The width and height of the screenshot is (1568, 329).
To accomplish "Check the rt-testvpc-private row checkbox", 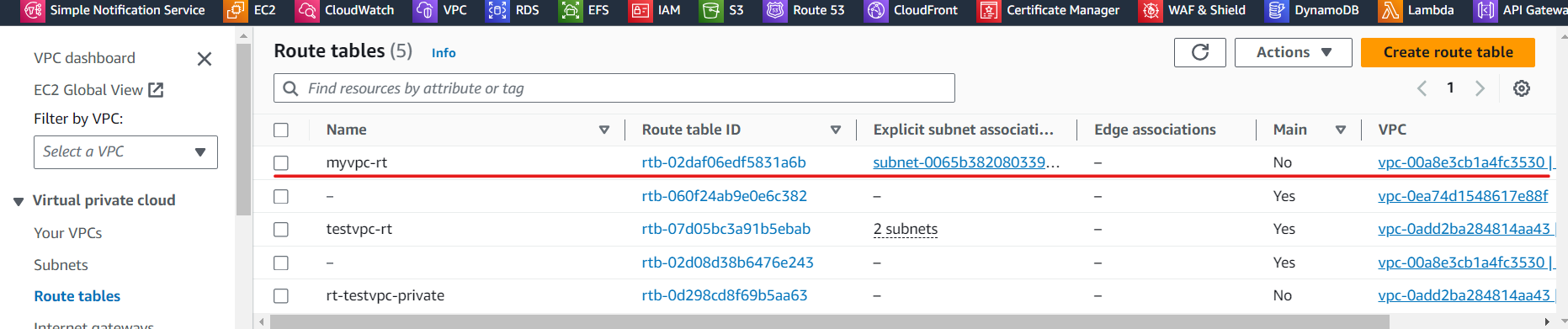I will click(x=281, y=296).
